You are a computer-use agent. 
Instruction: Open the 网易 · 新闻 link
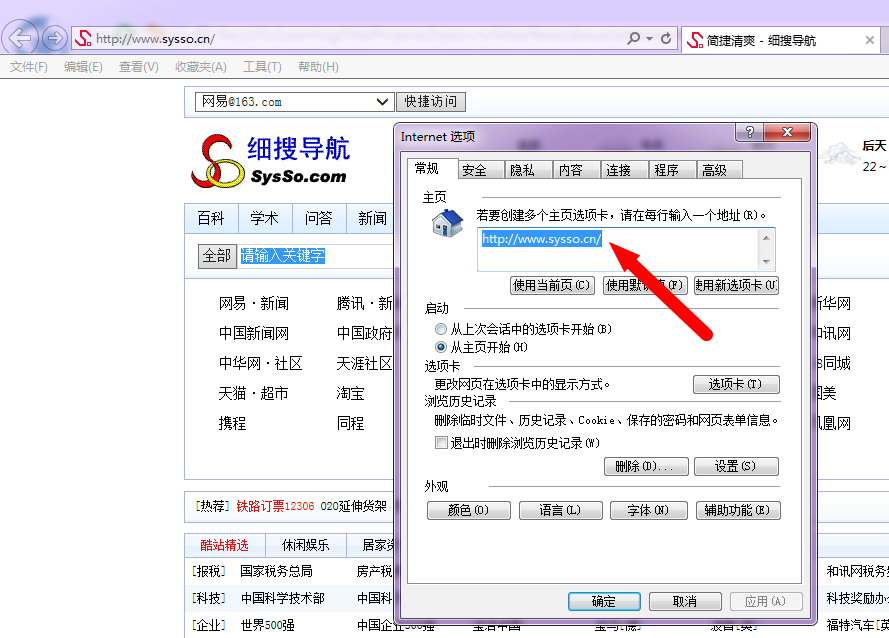point(254,303)
